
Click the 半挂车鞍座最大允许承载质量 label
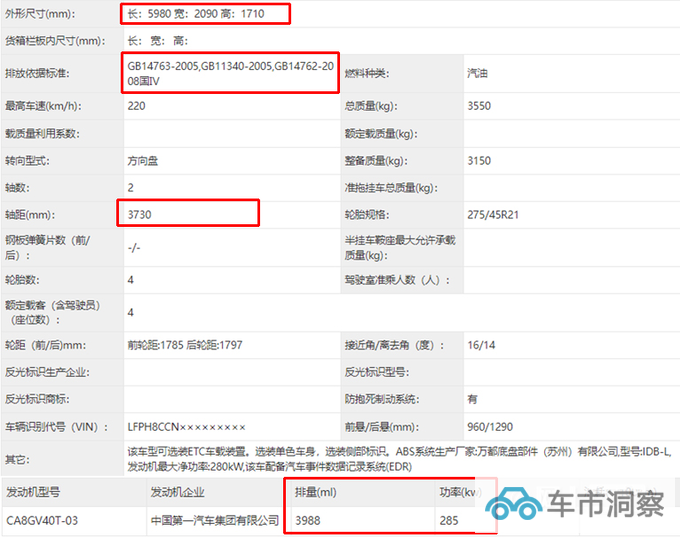[400, 248]
